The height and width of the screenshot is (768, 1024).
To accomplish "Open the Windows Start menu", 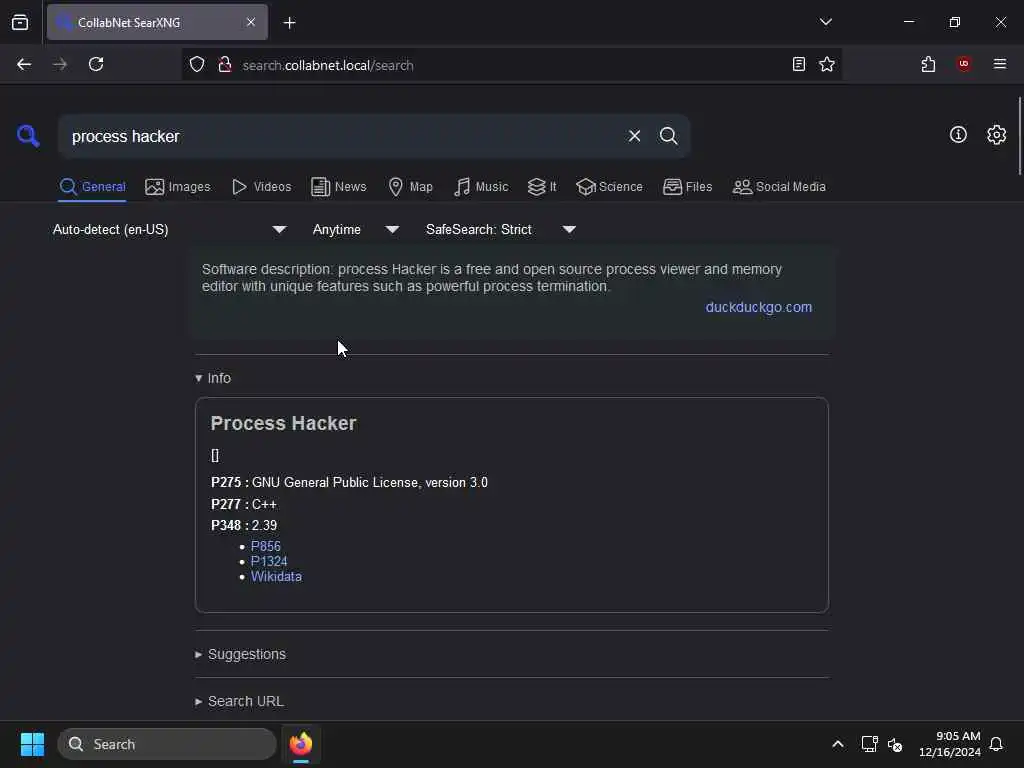I will pos(32,744).
